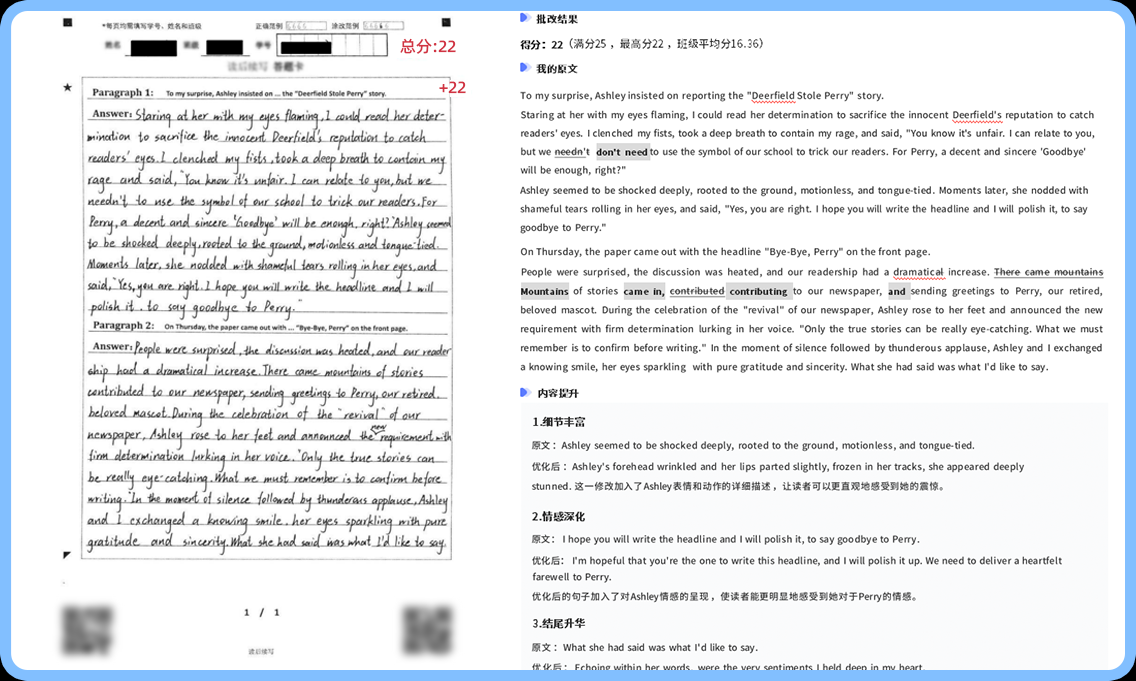The image size is (1136, 681).
Task: Select the 3.结尾升华 suggestion heading
Action: (x=558, y=623)
